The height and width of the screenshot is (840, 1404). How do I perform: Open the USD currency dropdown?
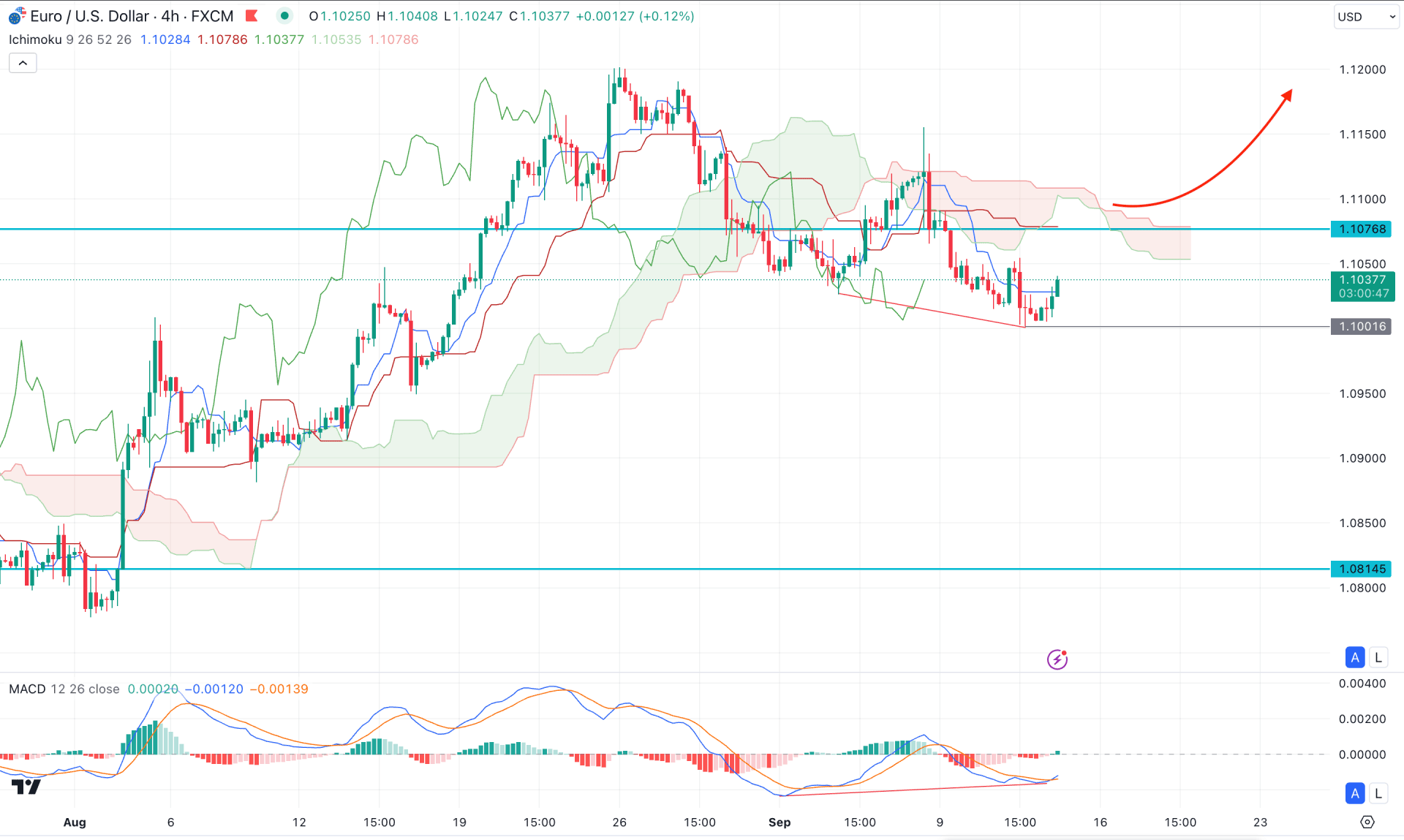pos(1365,17)
